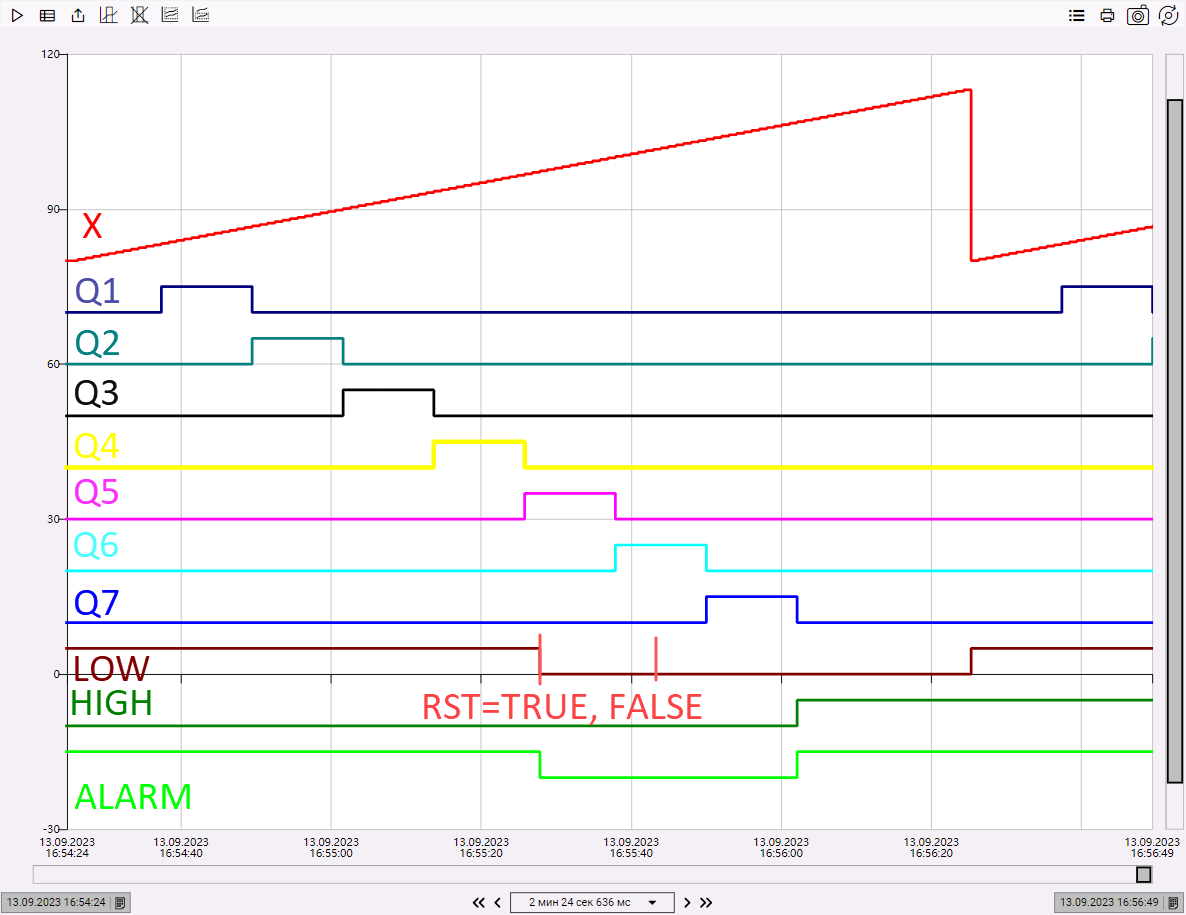Step forward with the single right arrow

pos(687,901)
